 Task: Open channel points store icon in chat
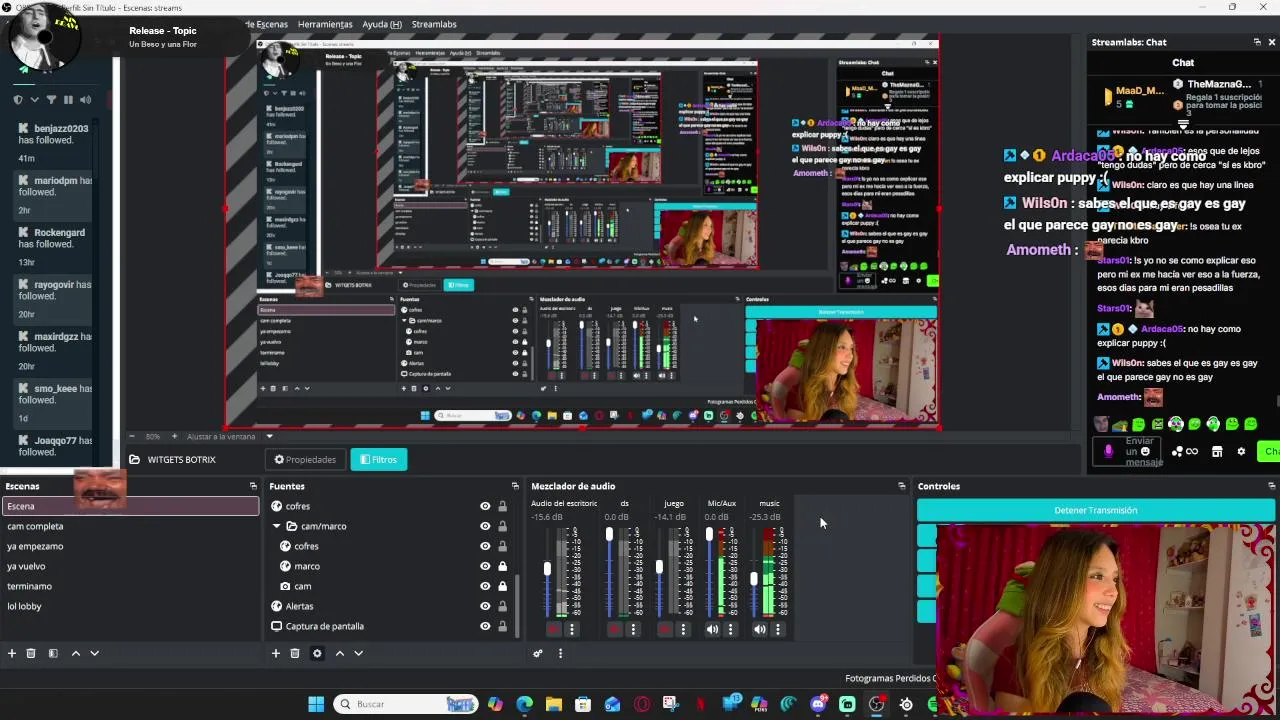point(1217,451)
